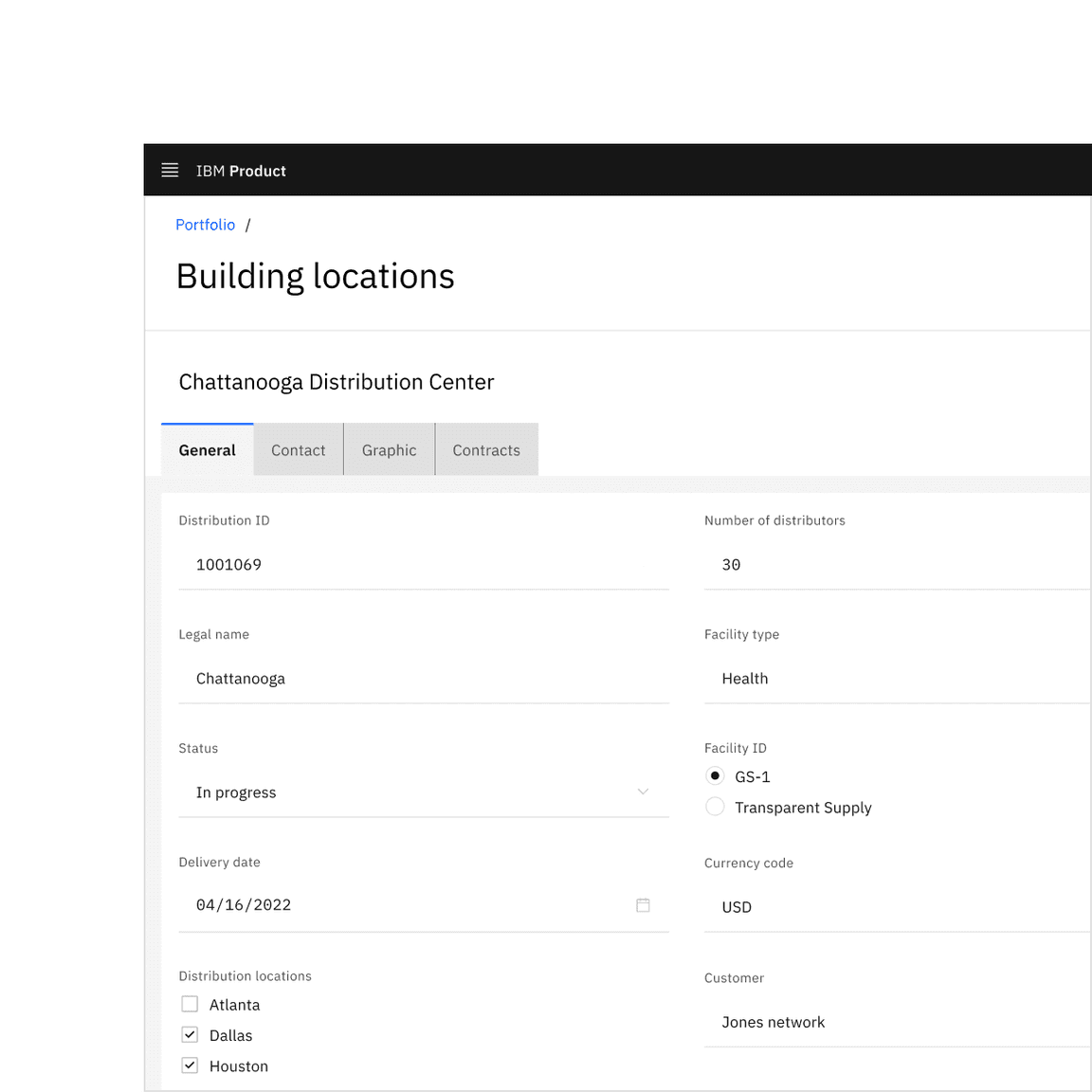Uncheck the Dallas distribution location
Viewport: 1092px width, 1092px height.
point(190,1034)
